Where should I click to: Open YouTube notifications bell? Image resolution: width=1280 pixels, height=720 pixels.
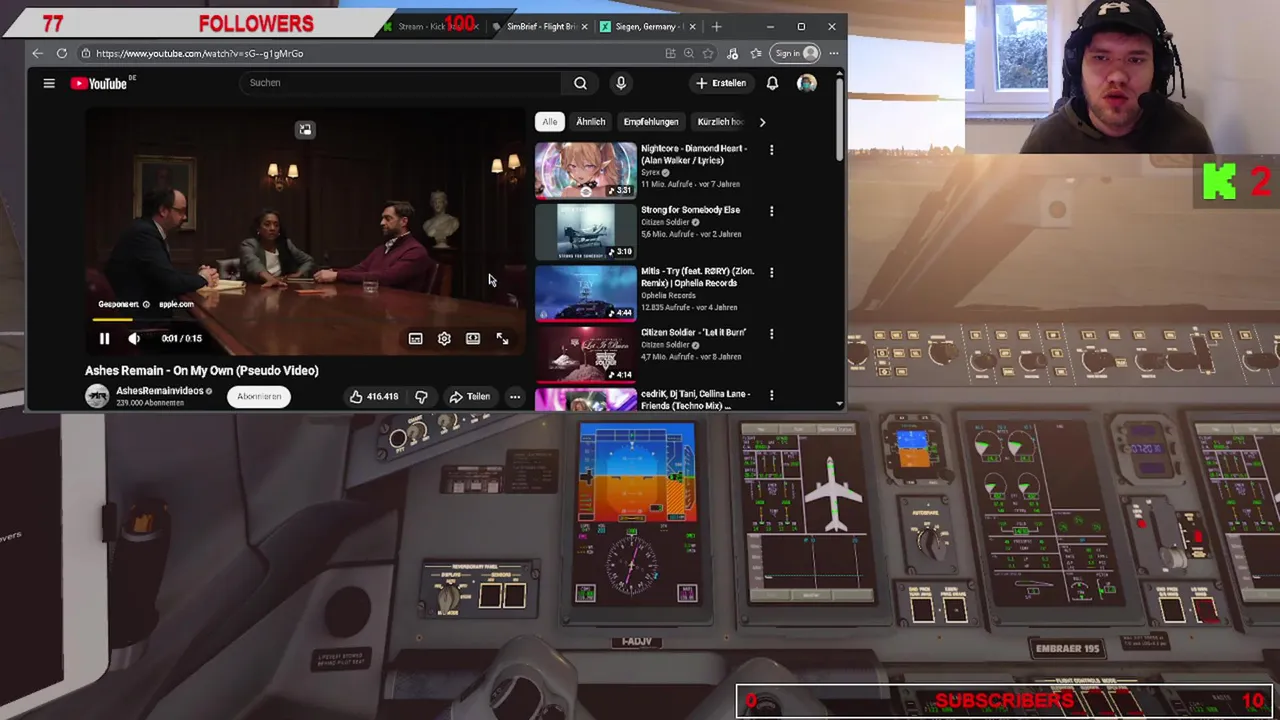[x=772, y=83]
